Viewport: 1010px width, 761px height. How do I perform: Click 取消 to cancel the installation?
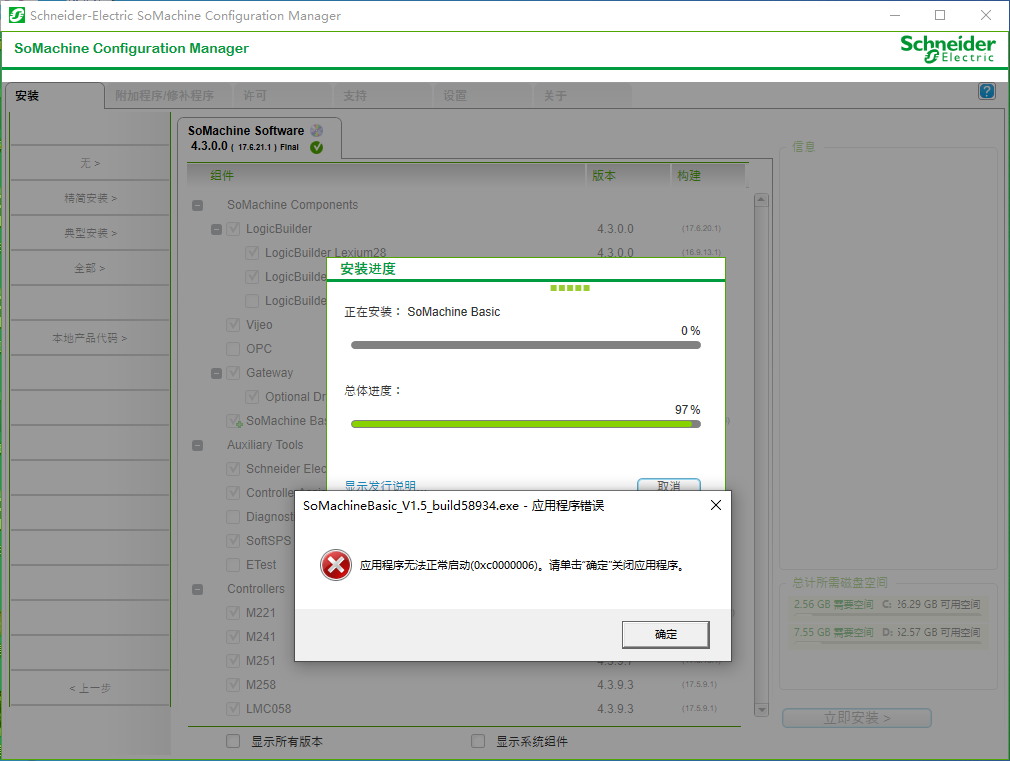click(668, 485)
